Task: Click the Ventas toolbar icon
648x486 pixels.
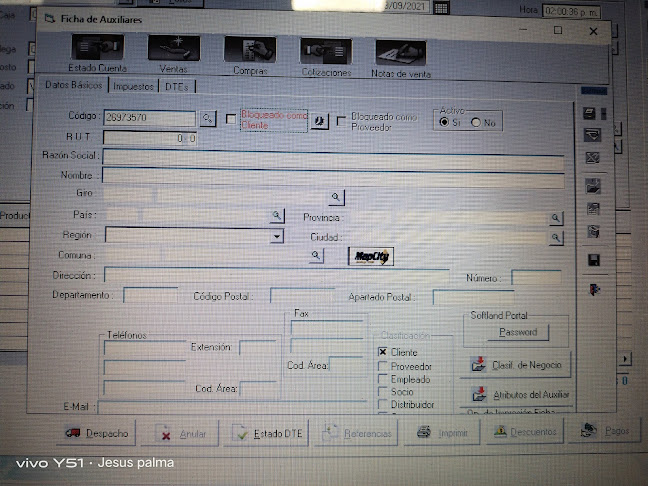Action: pyautogui.click(x=173, y=50)
